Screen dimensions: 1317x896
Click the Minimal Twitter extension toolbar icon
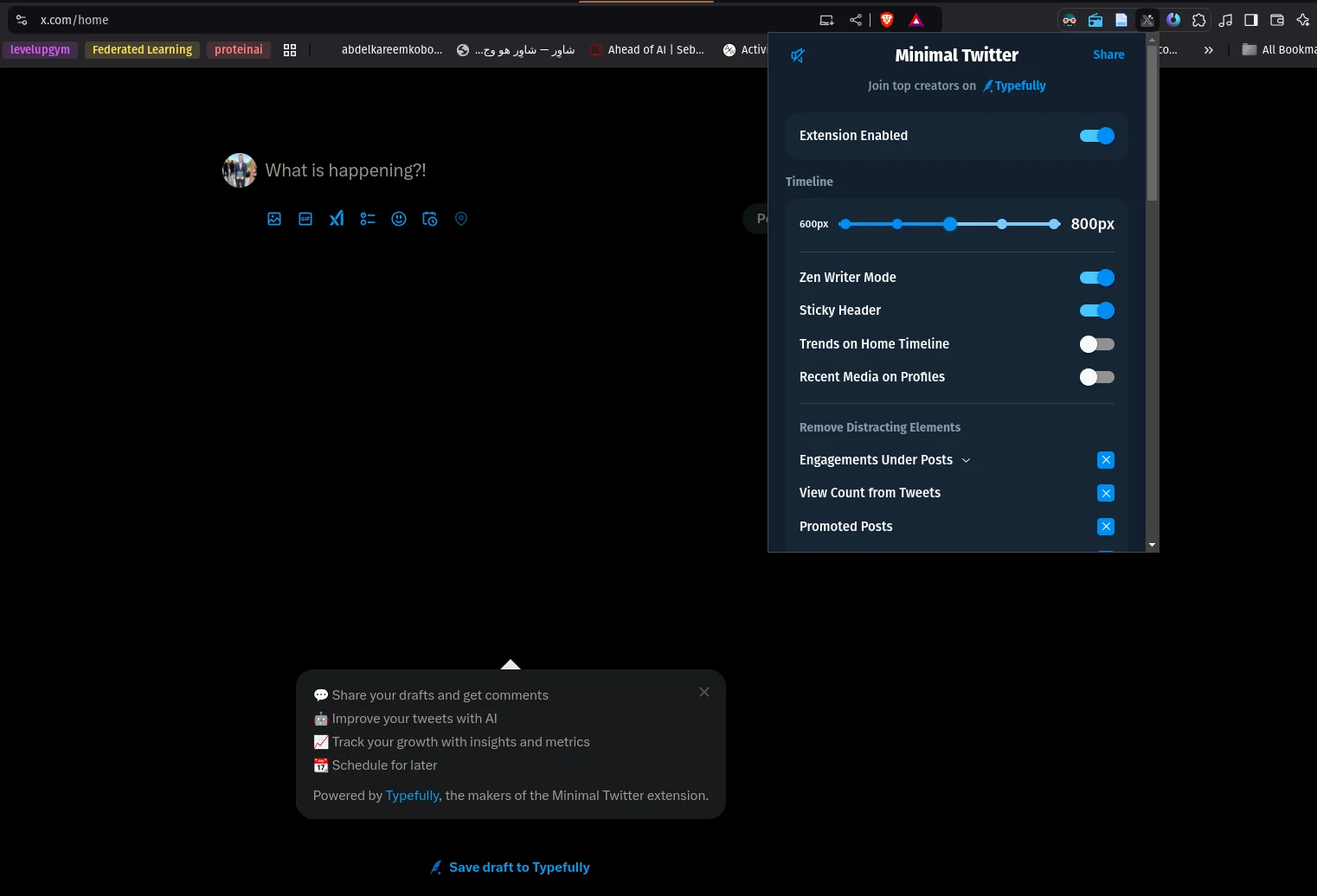coord(1147,20)
